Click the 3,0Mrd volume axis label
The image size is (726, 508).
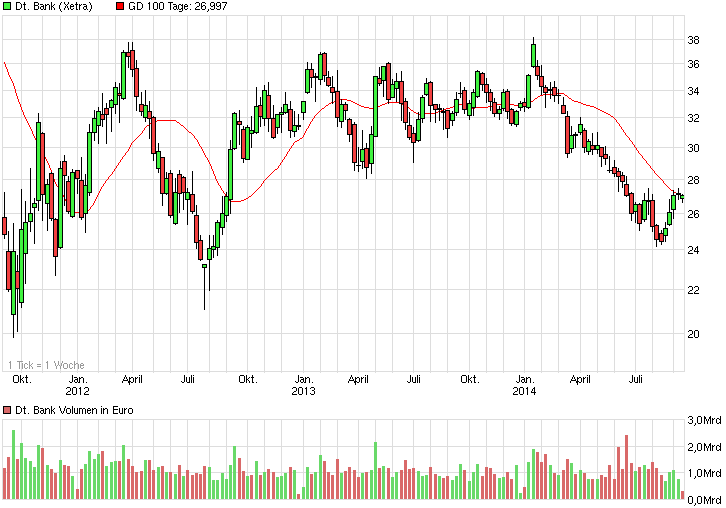704,420
